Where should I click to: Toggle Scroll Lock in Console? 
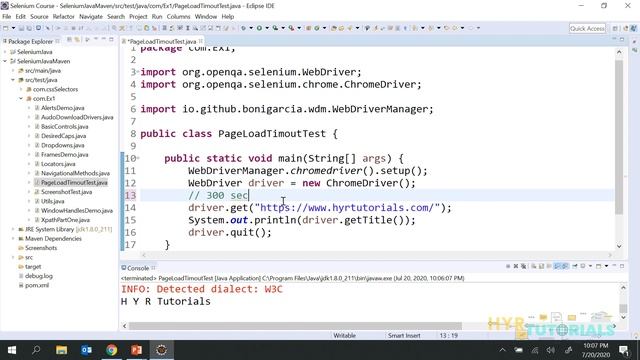542,266
